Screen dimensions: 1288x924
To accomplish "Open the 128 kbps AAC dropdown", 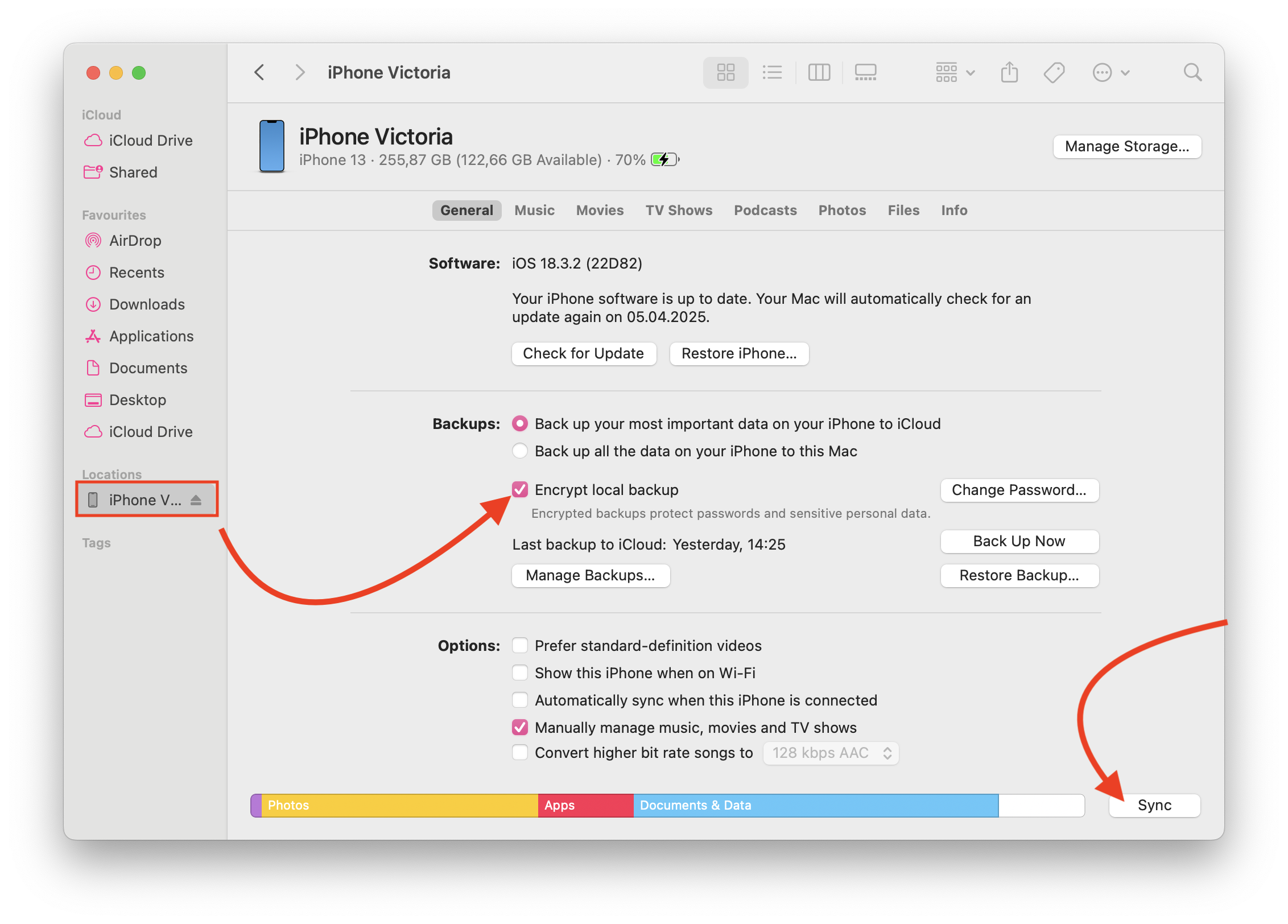I will [x=831, y=753].
